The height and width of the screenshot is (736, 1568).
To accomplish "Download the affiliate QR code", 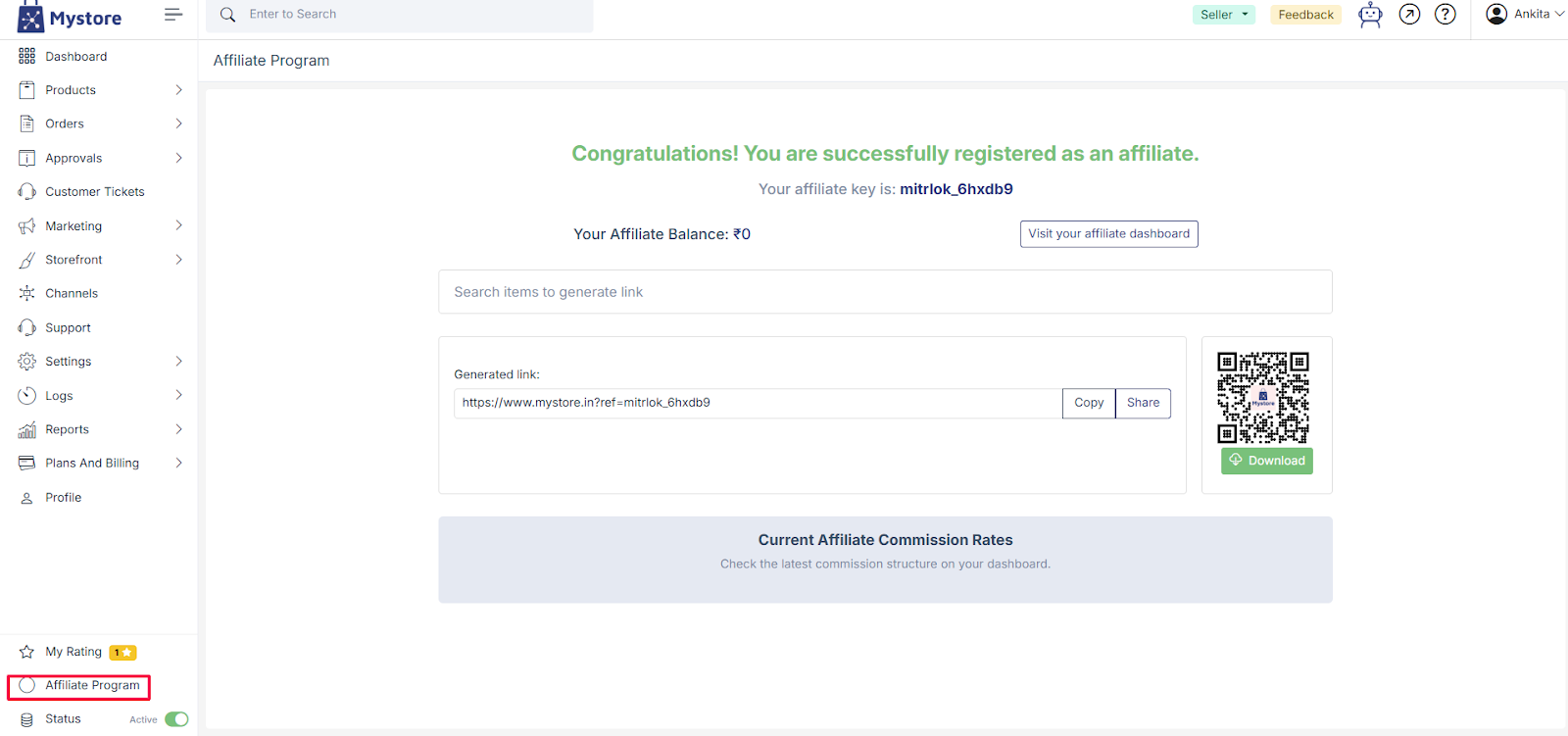I will pos(1267,461).
